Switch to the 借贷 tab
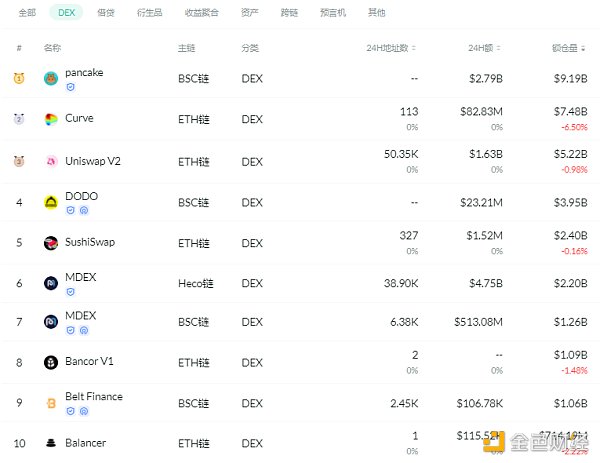The width and height of the screenshot is (600, 463). [x=105, y=13]
